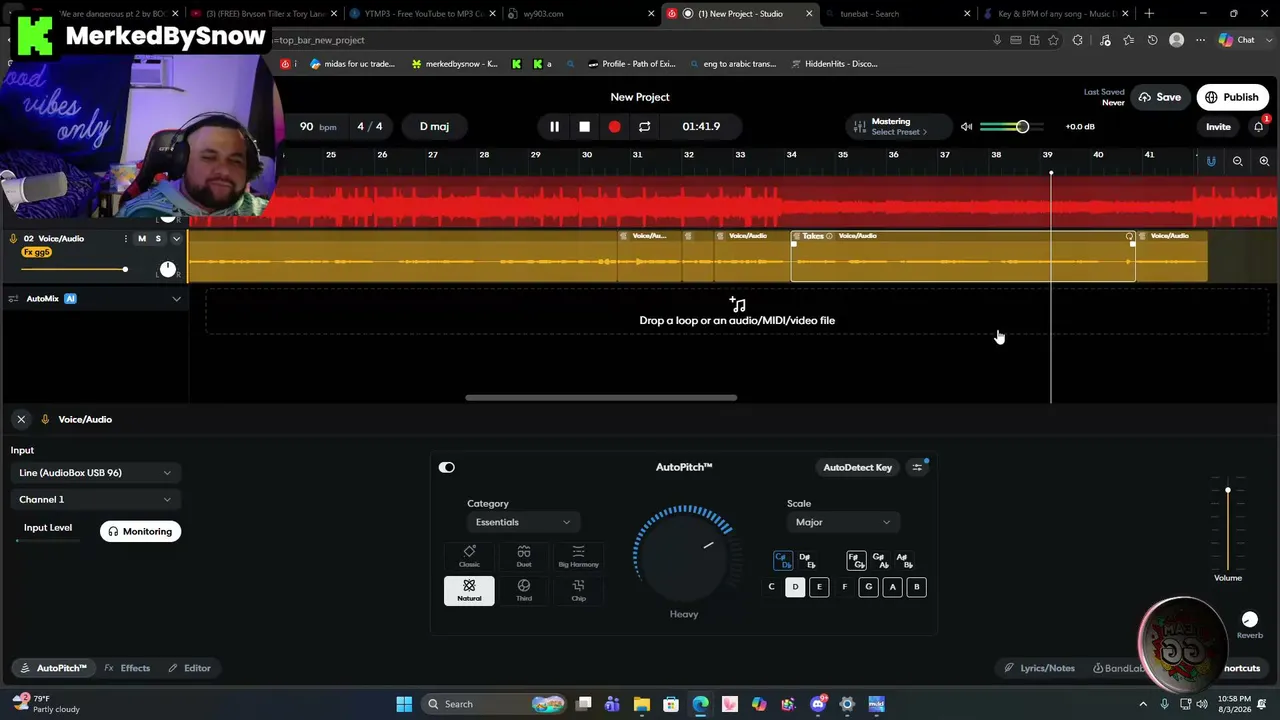This screenshot has width=1280, height=720.
Task: Zoom in the timeline
Action: coord(1264,161)
